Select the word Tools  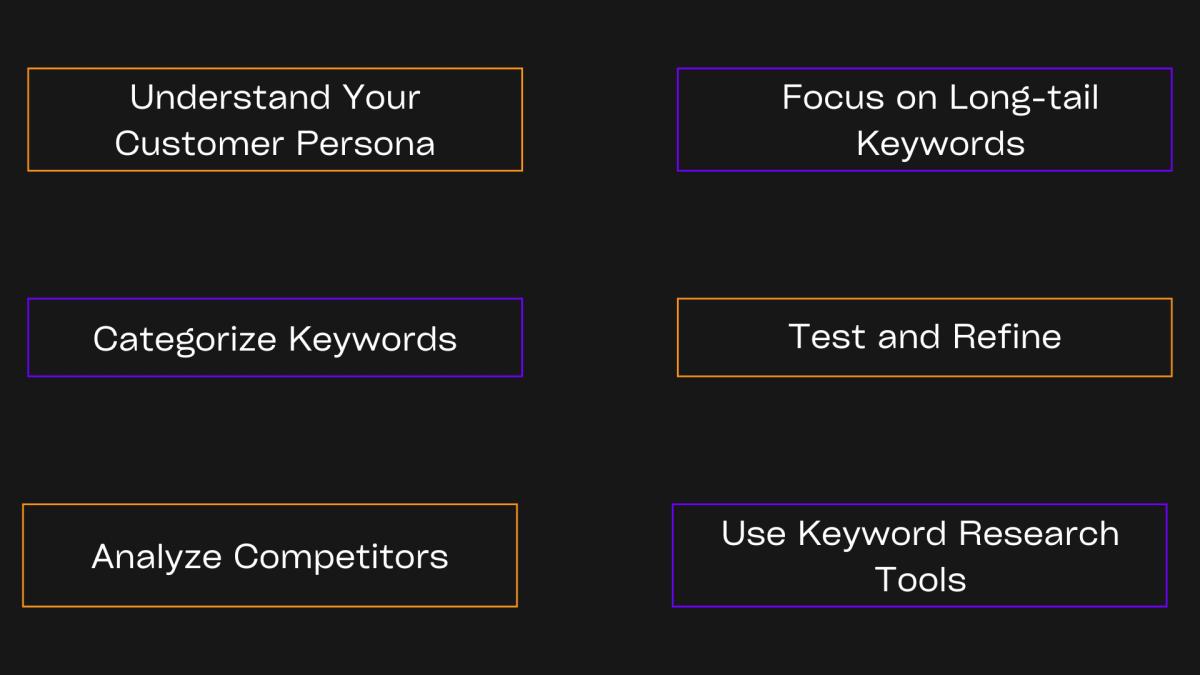pyautogui.click(x=920, y=579)
